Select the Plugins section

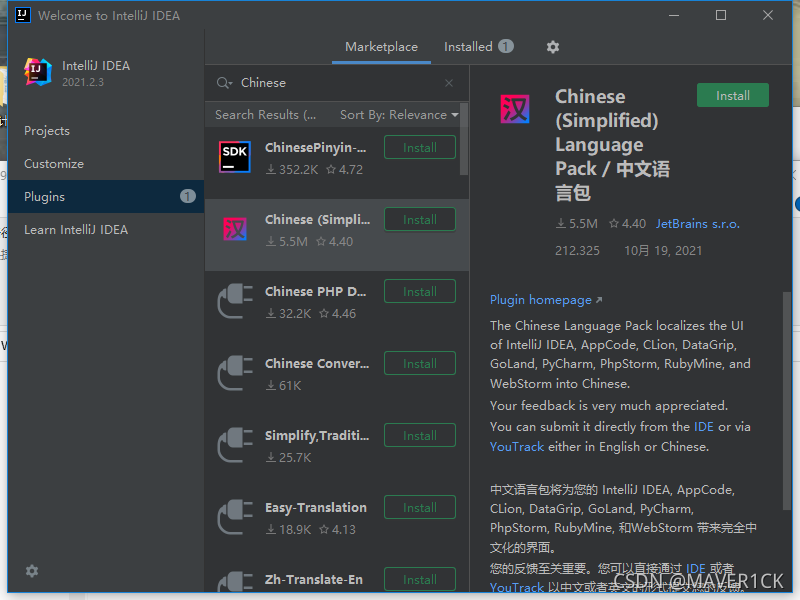(x=106, y=196)
